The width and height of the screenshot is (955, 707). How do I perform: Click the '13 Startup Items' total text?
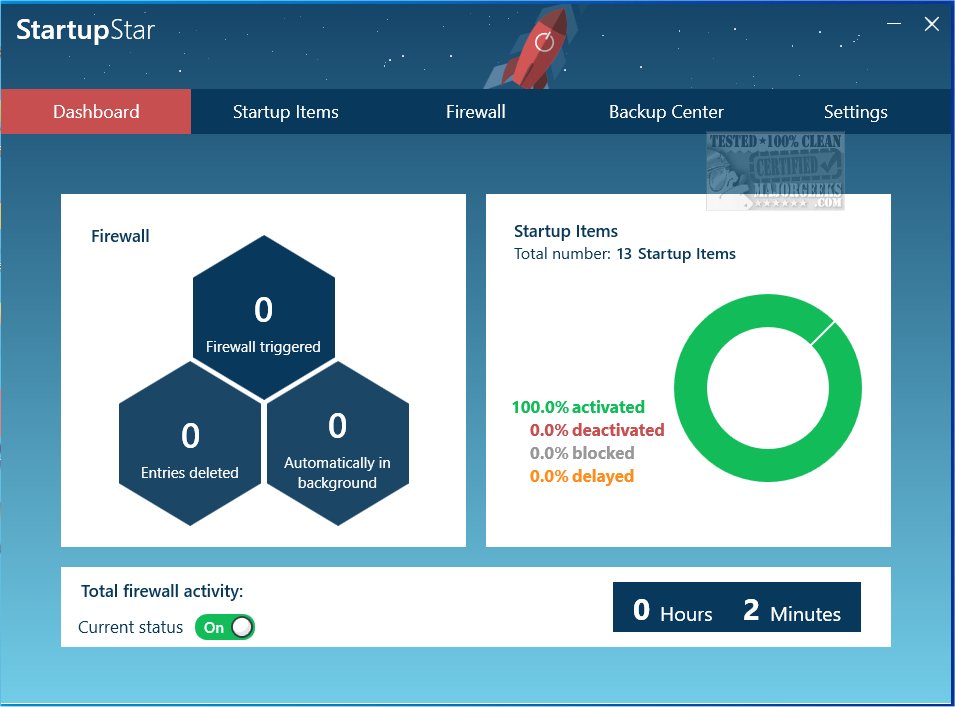click(x=676, y=254)
